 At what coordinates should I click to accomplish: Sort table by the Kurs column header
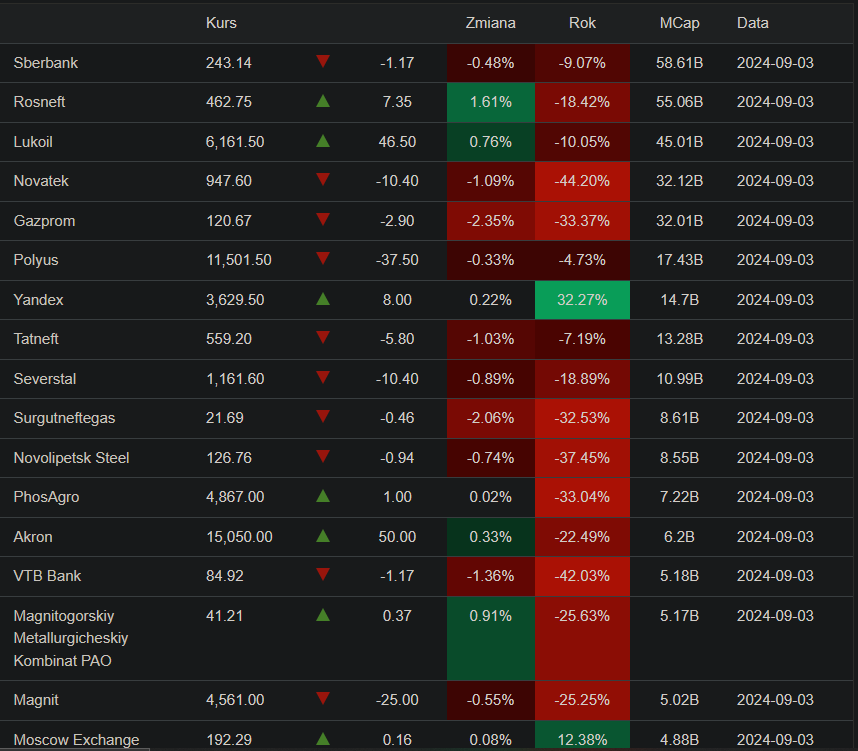[221, 23]
